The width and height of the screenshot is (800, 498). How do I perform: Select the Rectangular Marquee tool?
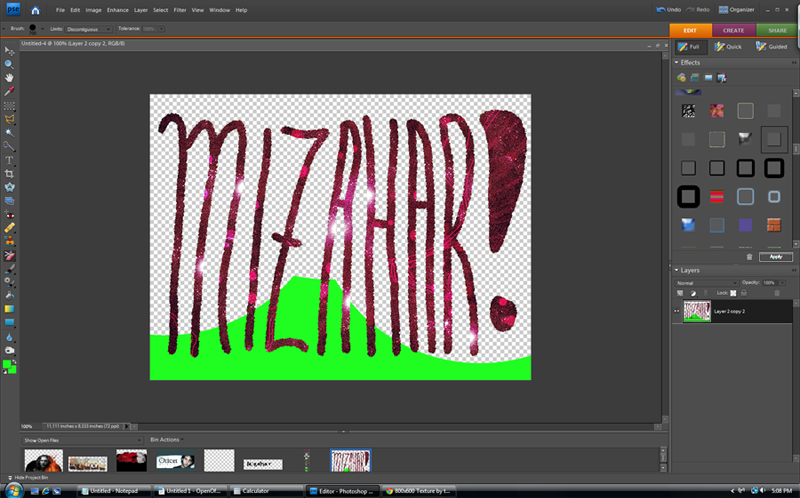9,106
